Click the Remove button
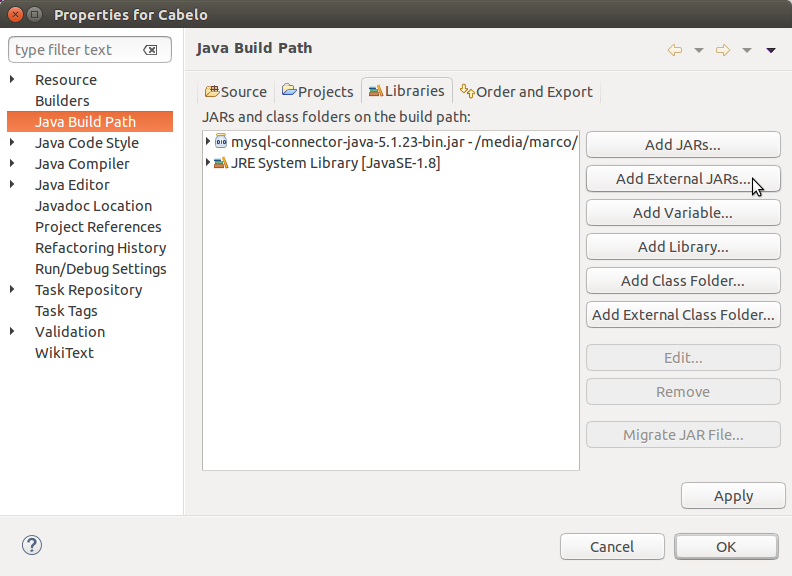Image resolution: width=792 pixels, height=576 pixels. pos(683,392)
